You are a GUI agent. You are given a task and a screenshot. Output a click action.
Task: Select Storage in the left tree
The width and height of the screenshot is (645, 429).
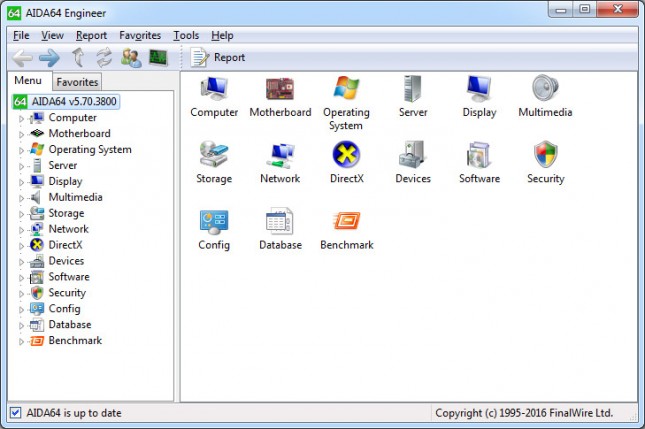[66, 213]
